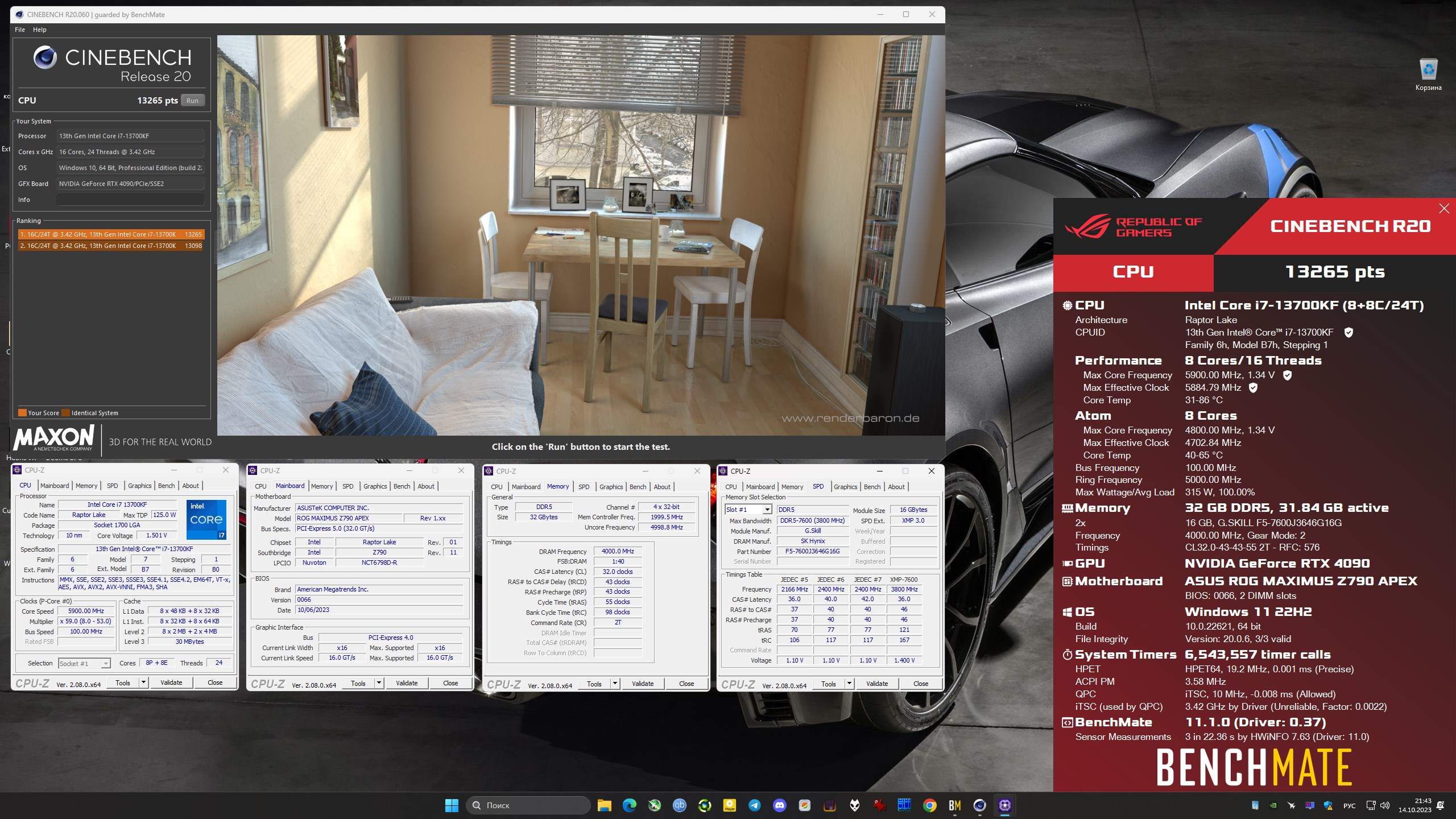Screen dimensions: 1456x819
Task: Click Validate in the CPU-Z CPU window
Action: tap(171, 682)
